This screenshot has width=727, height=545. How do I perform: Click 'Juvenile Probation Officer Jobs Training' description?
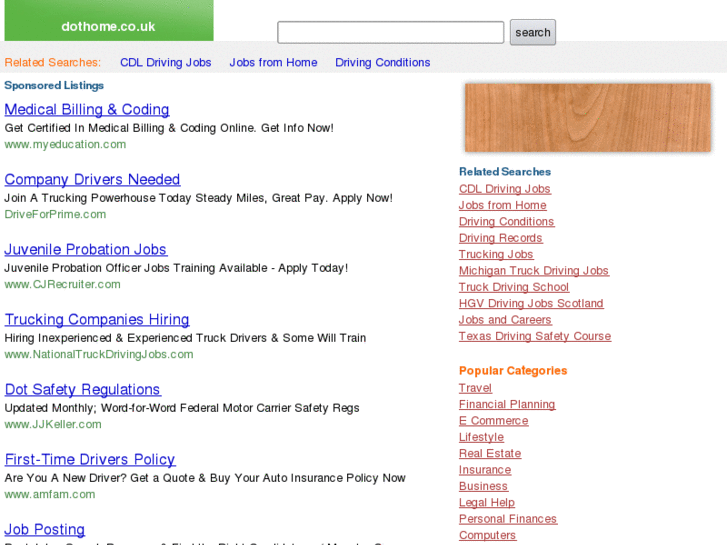point(176,268)
